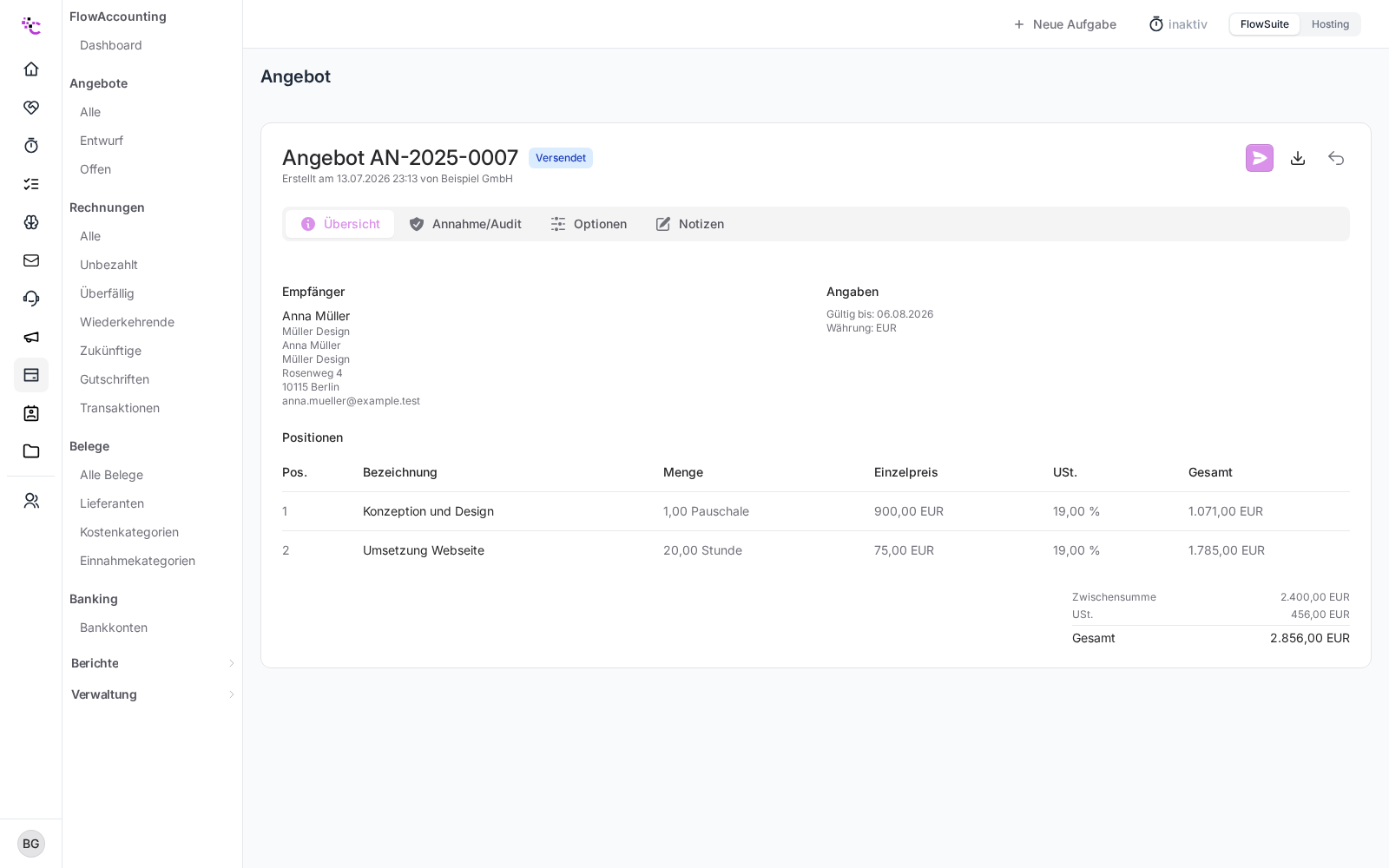The height and width of the screenshot is (868, 1389).
Task: Click the FlowSuite logo at top left
Action: (x=31, y=25)
